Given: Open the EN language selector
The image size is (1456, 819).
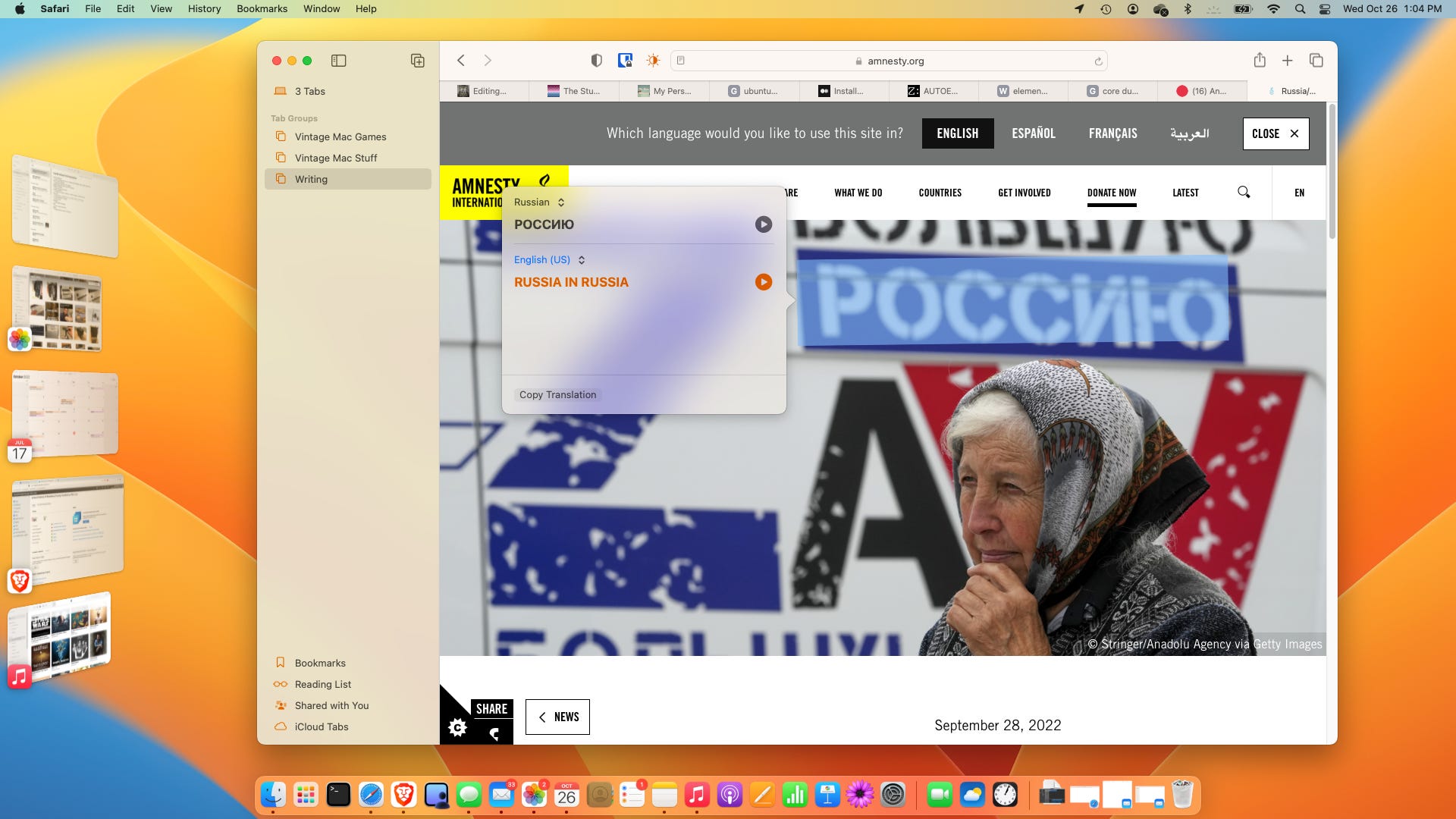Looking at the screenshot, I should point(1299,193).
